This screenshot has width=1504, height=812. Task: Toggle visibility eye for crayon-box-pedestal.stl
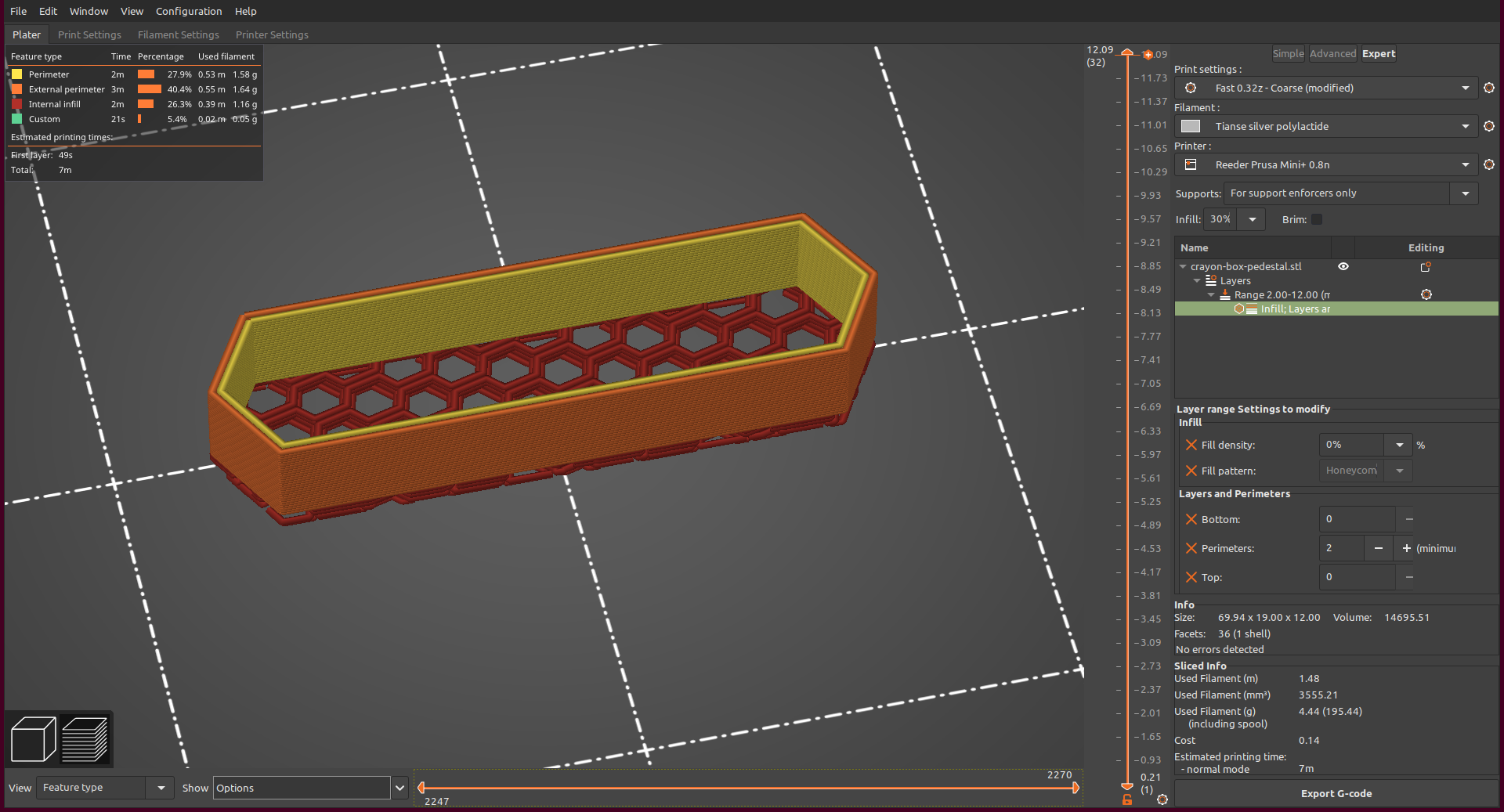[1343, 266]
